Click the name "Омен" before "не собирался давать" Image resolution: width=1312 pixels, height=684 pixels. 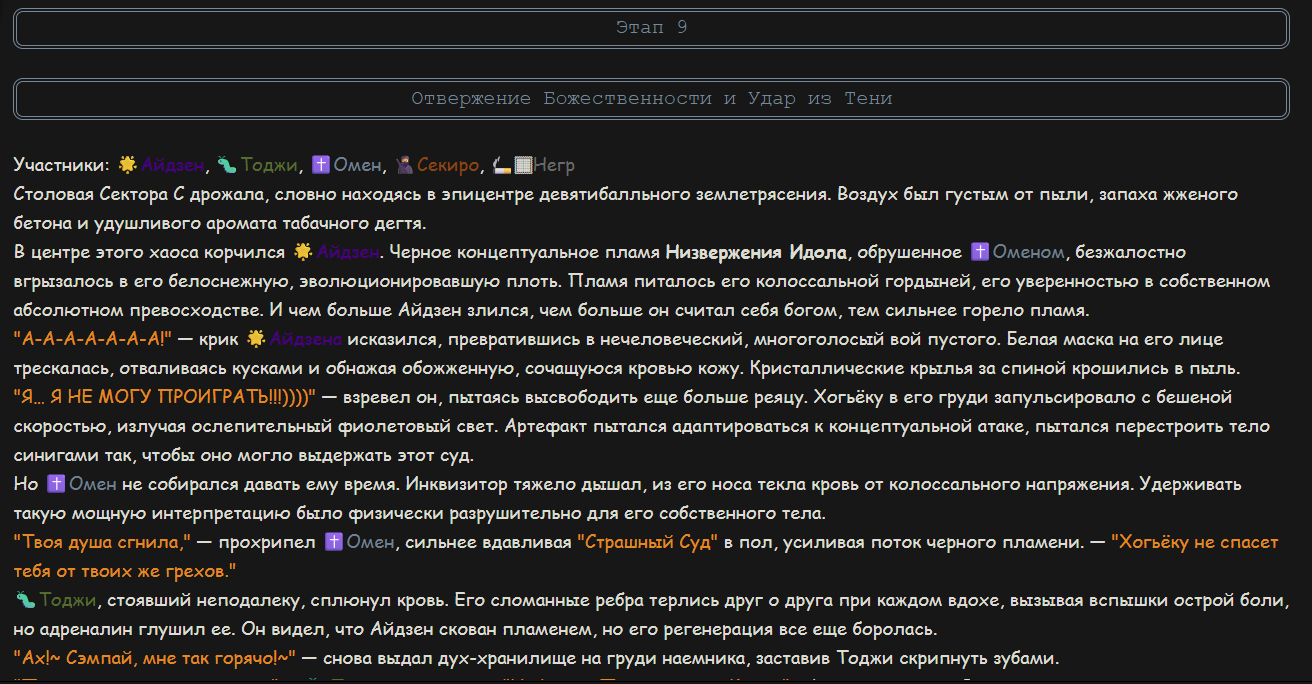pyautogui.click(x=93, y=484)
